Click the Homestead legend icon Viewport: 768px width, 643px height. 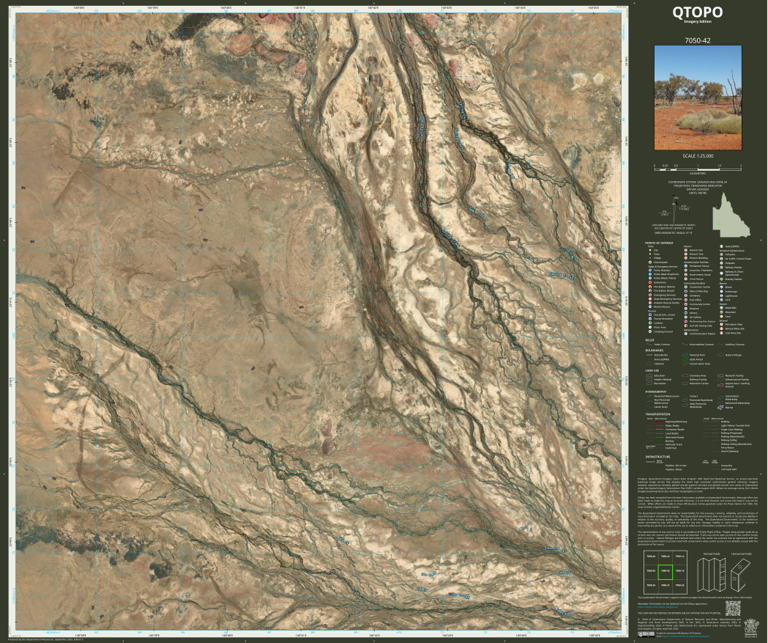click(x=650, y=262)
